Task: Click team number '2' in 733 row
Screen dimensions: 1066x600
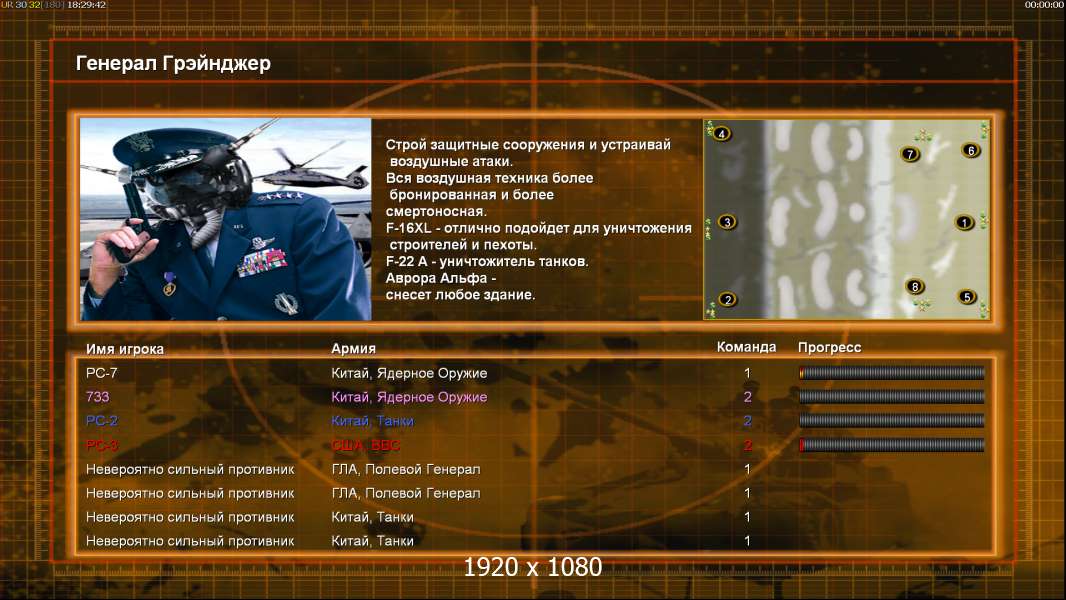Action: point(747,397)
